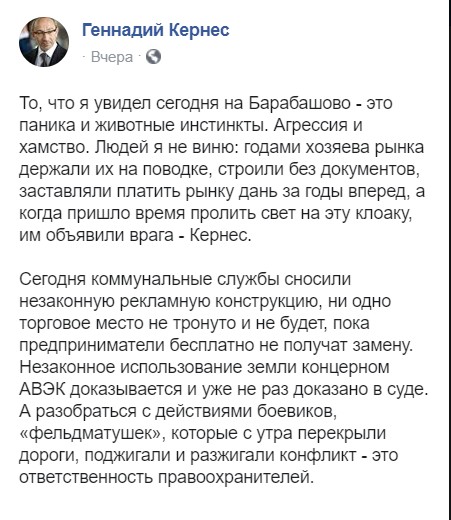Click the word "Незаконное" starting a sentence
This screenshot has height=520, width=451.
point(67,367)
